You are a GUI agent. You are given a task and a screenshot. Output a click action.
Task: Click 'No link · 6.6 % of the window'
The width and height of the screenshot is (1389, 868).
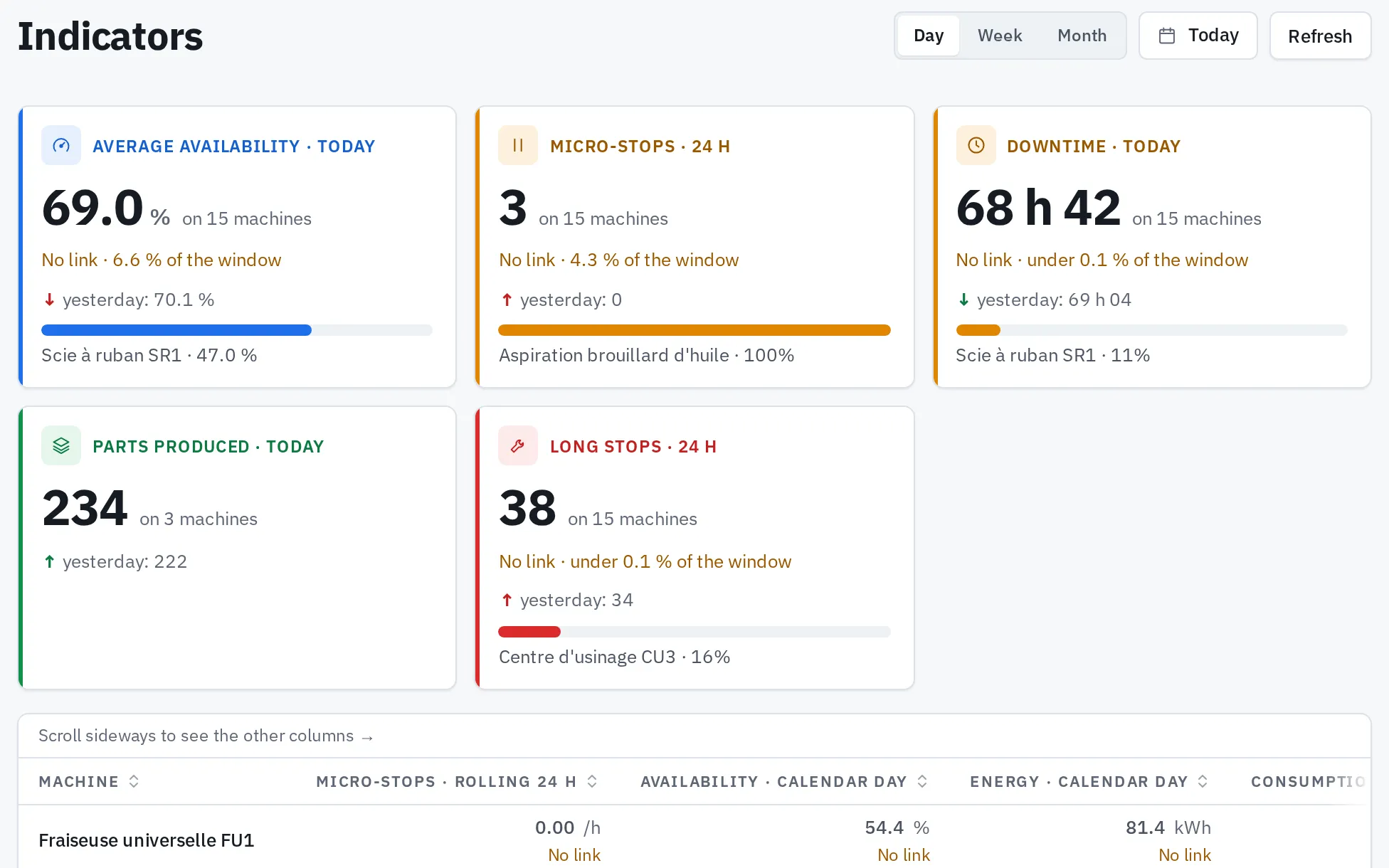[x=162, y=260]
